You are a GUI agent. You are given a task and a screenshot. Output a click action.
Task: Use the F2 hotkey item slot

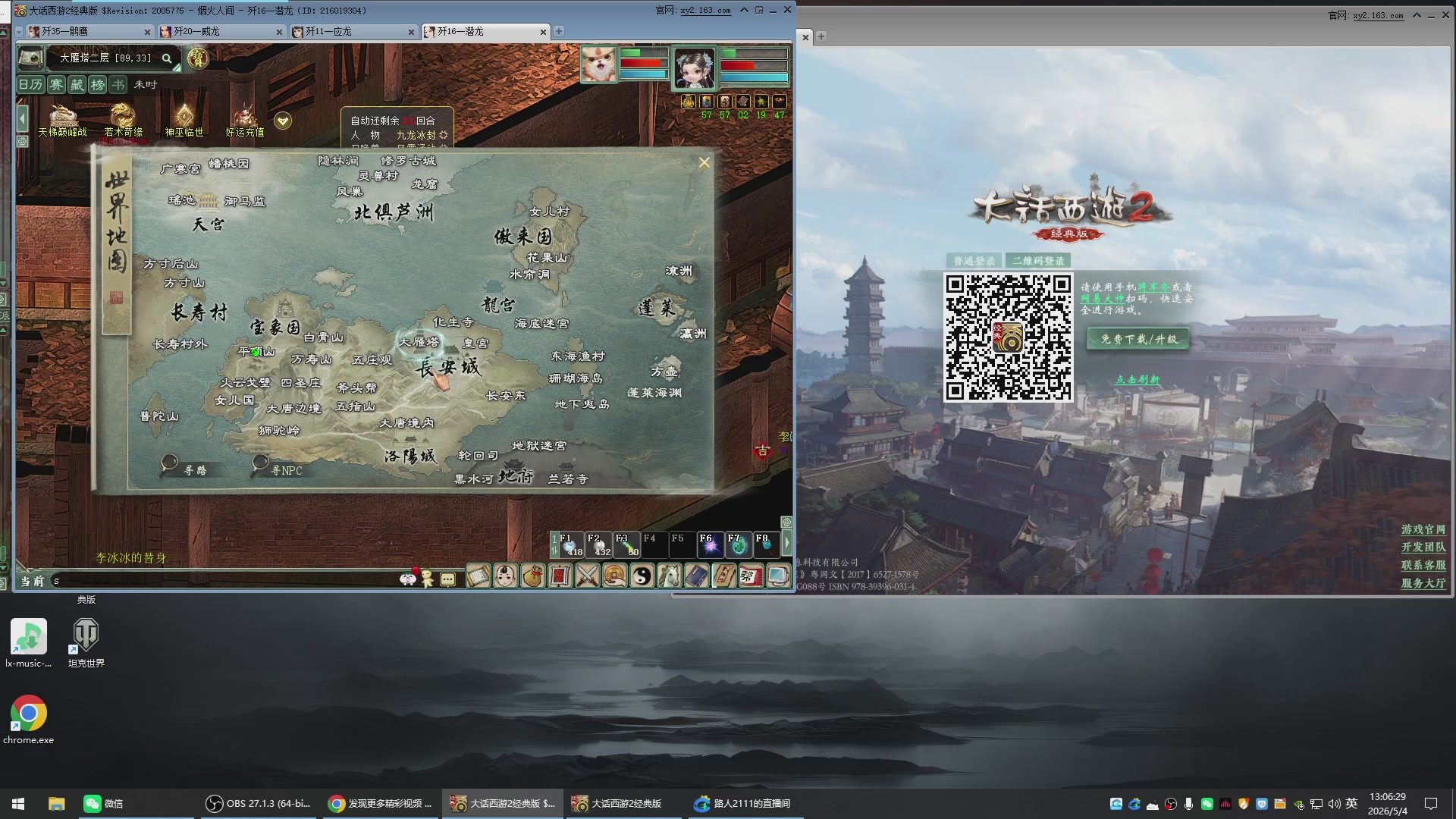pos(598,544)
